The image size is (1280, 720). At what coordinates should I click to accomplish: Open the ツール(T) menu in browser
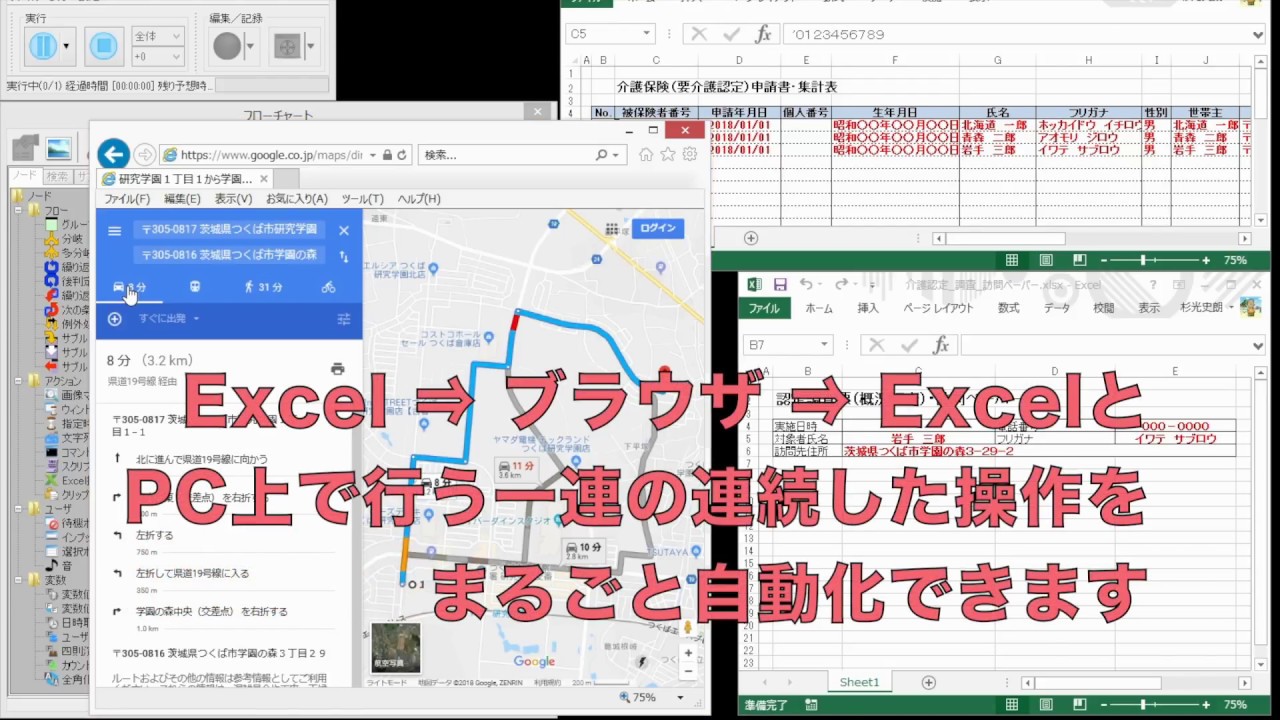tap(362, 199)
